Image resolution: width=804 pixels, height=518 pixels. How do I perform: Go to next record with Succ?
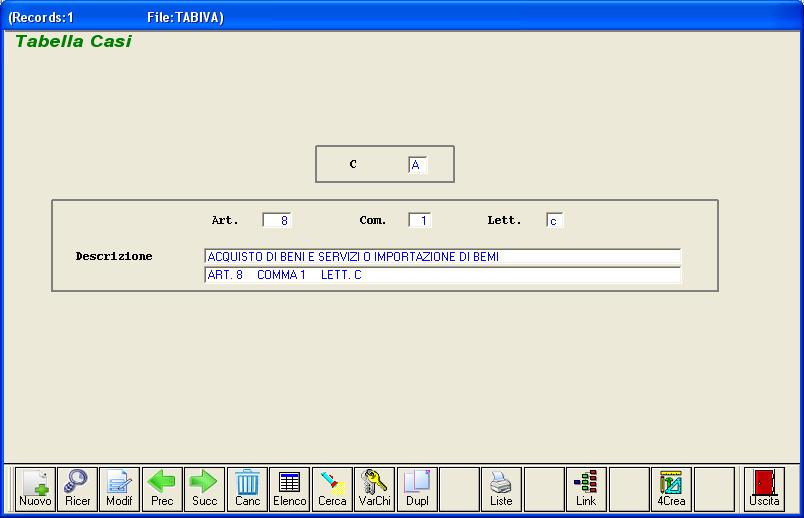tap(205, 489)
